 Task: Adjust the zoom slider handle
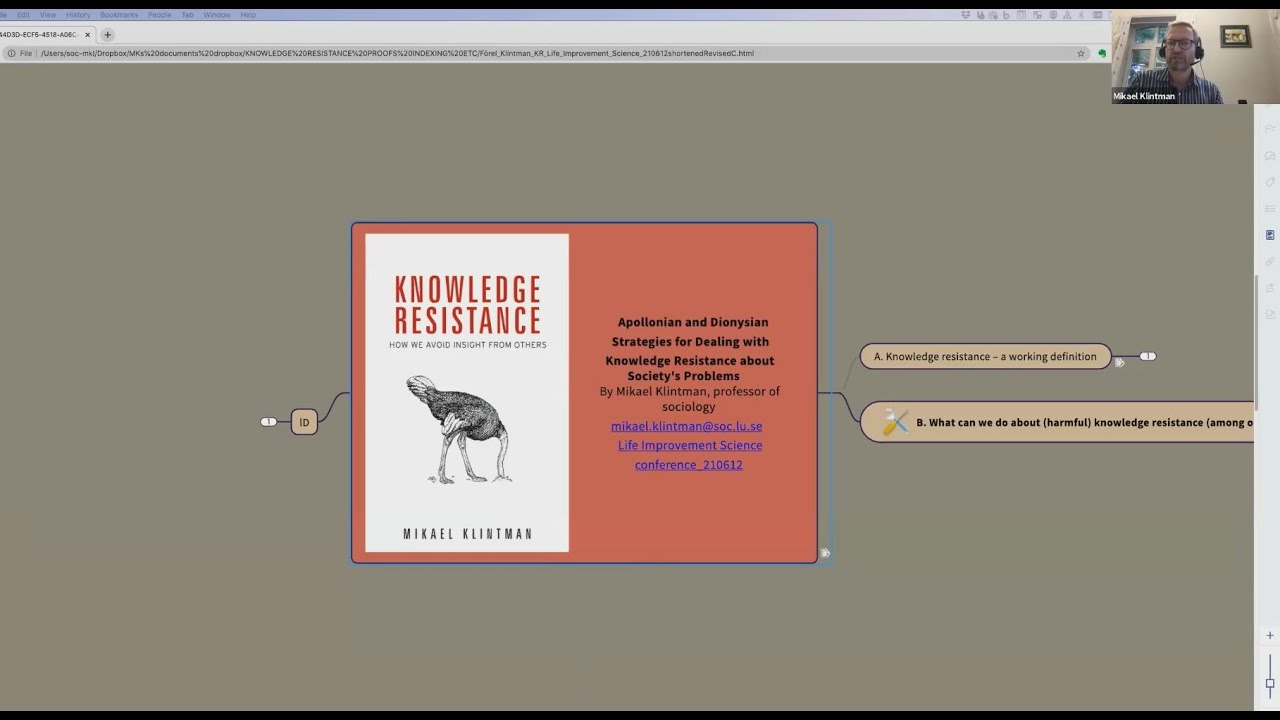point(1270,684)
